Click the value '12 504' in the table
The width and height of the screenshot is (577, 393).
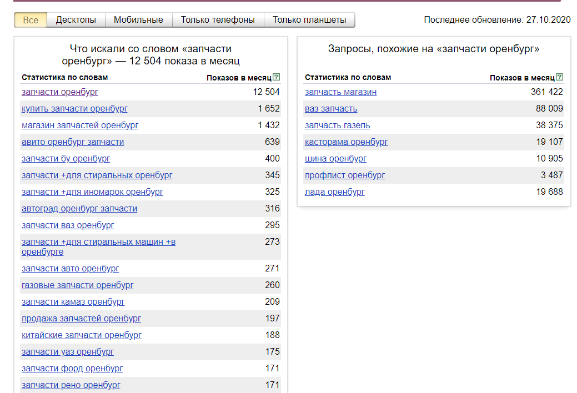click(266, 92)
